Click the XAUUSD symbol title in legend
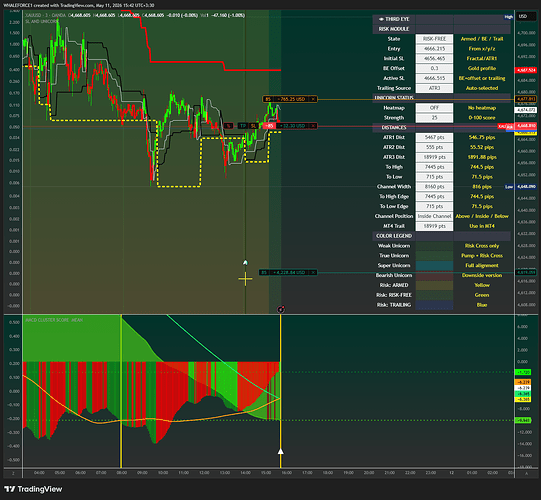Screen dimensions: 541x500 (33, 15)
